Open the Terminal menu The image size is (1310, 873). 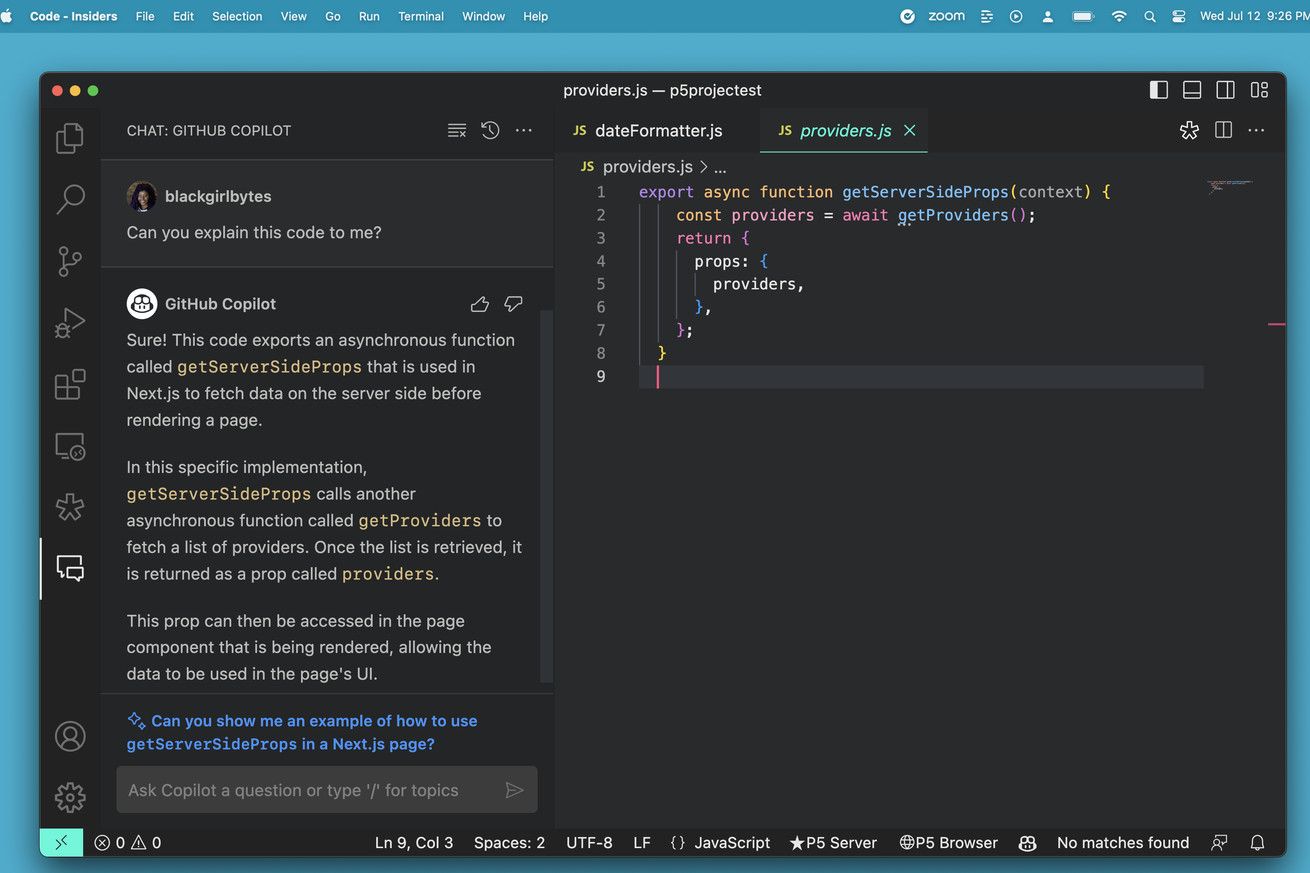point(420,16)
